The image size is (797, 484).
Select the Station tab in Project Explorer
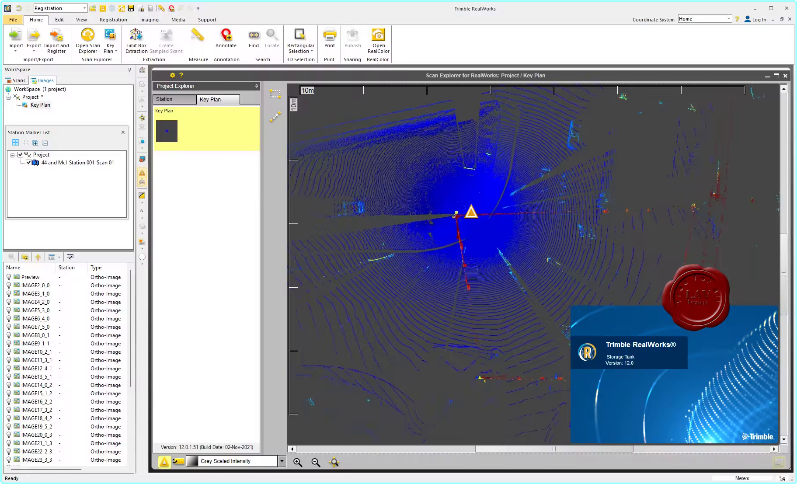point(165,99)
